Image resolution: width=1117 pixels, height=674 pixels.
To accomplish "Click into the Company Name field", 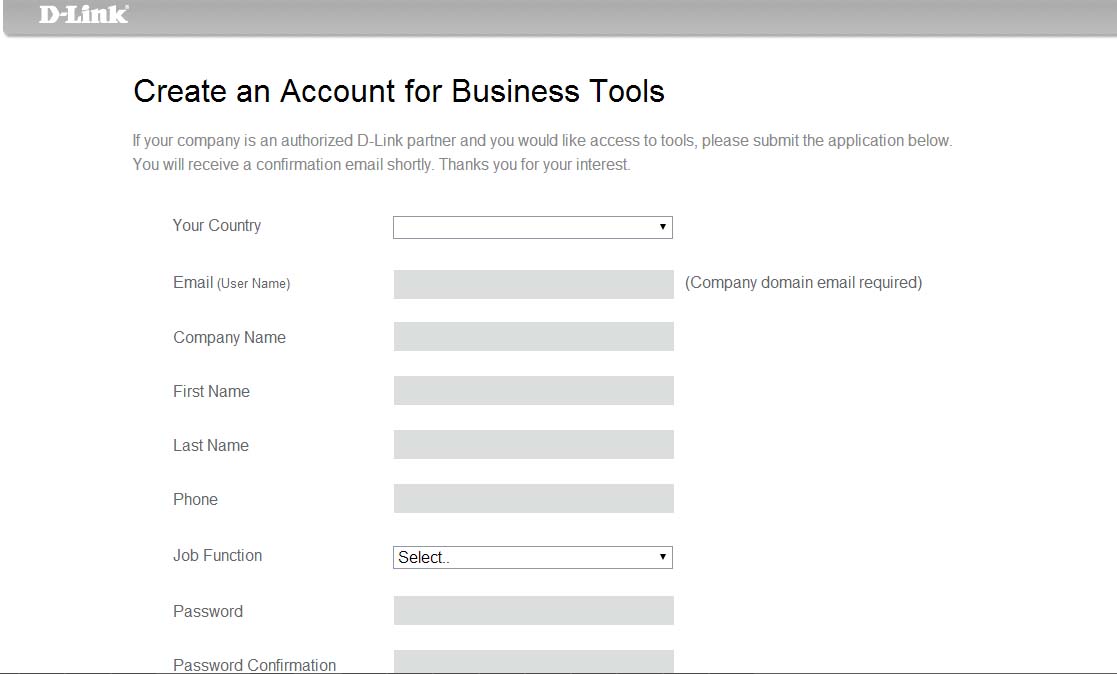I will [533, 337].
